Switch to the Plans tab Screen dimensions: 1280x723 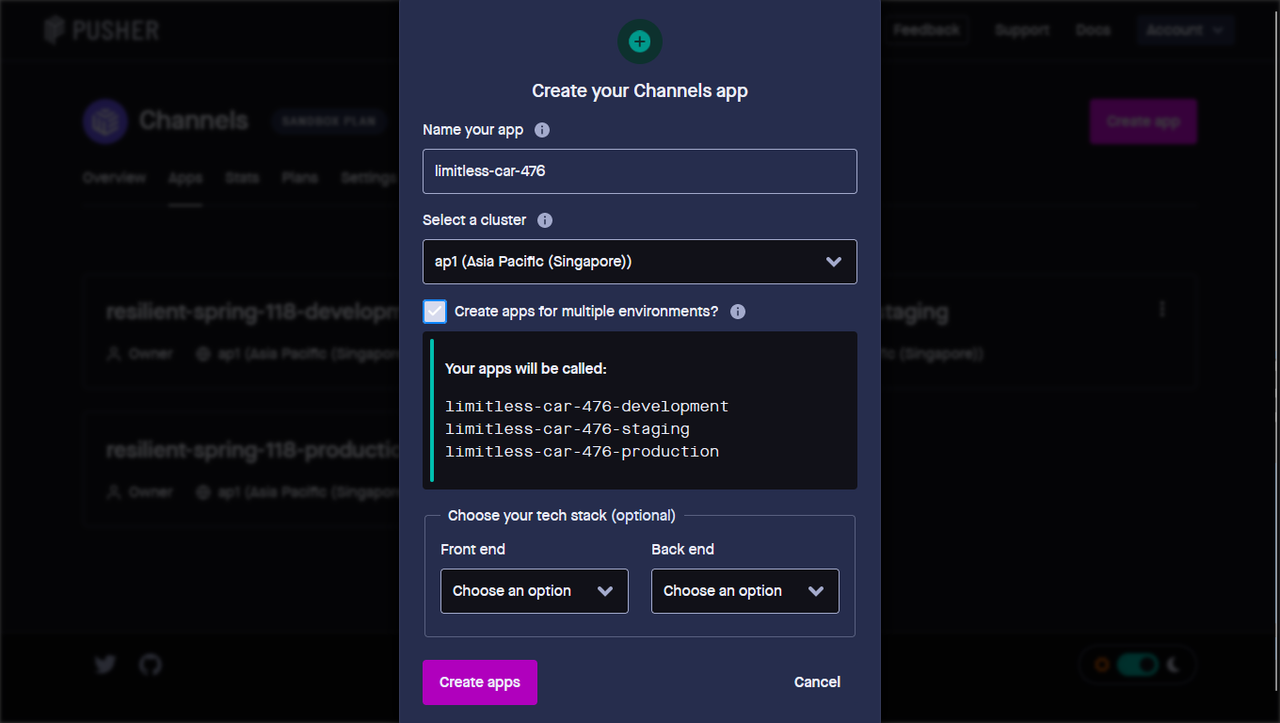[300, 178]
